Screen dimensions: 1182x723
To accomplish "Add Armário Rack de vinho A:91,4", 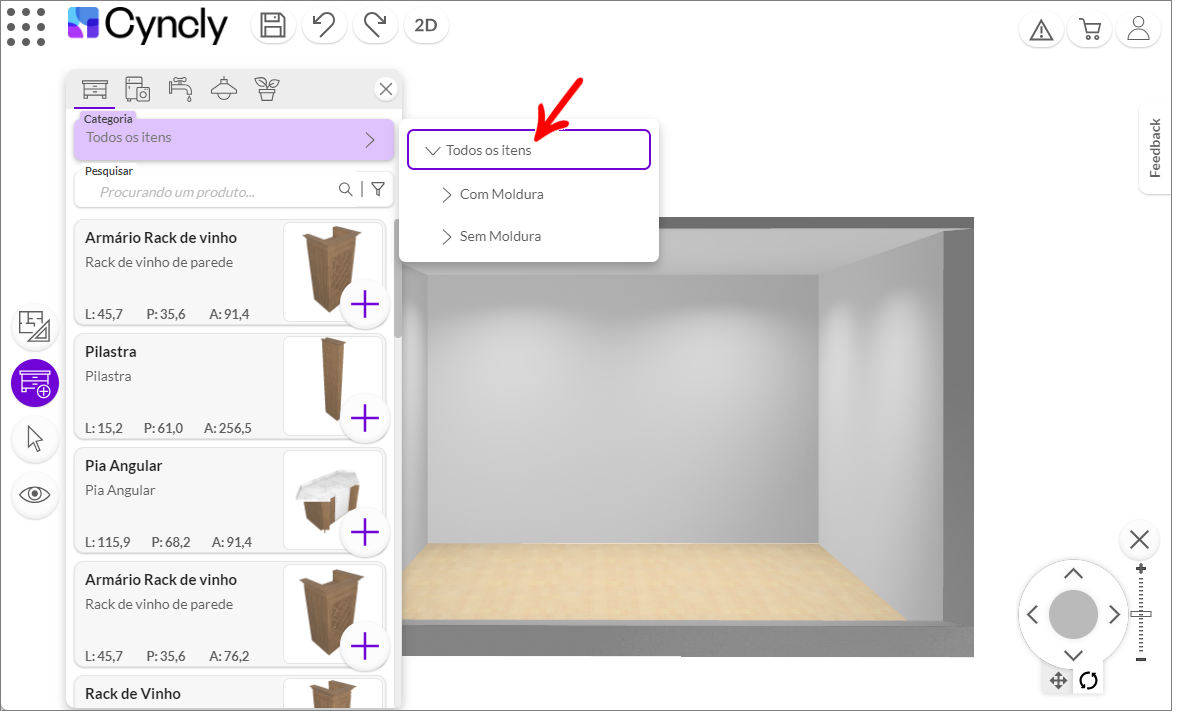I will coord(365,305).
